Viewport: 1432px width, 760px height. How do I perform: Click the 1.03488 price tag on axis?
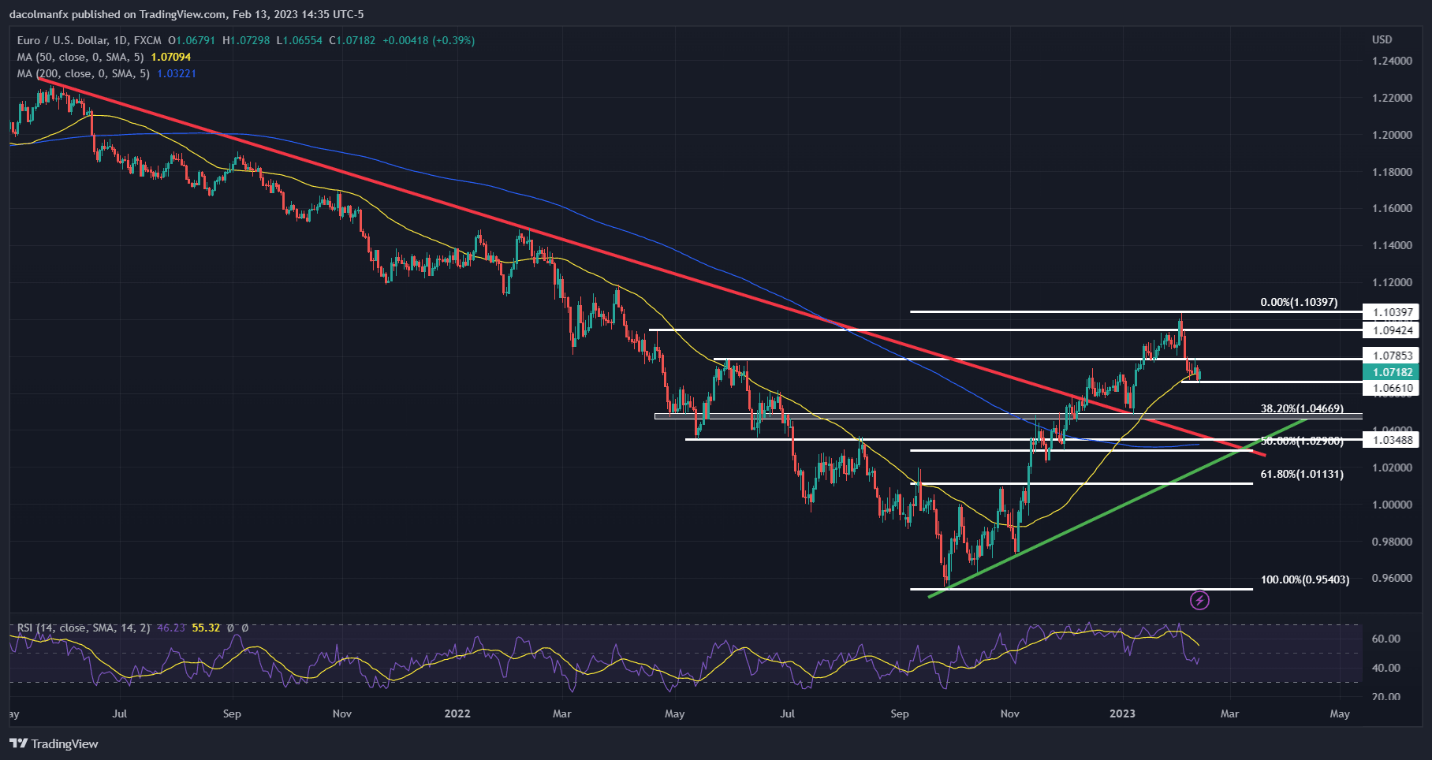[1390, 439]
